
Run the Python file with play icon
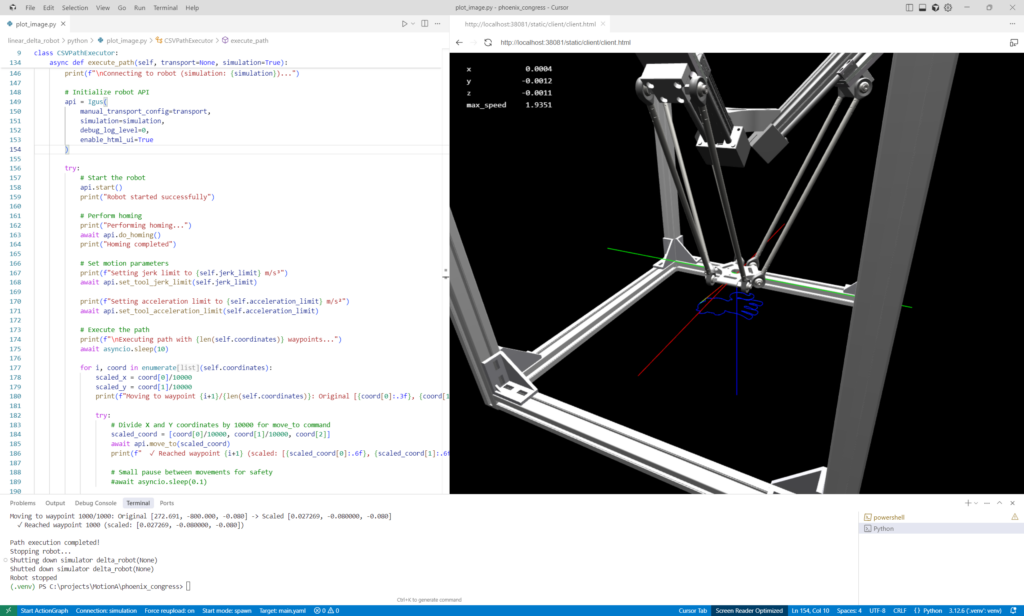tap(405, 23)
